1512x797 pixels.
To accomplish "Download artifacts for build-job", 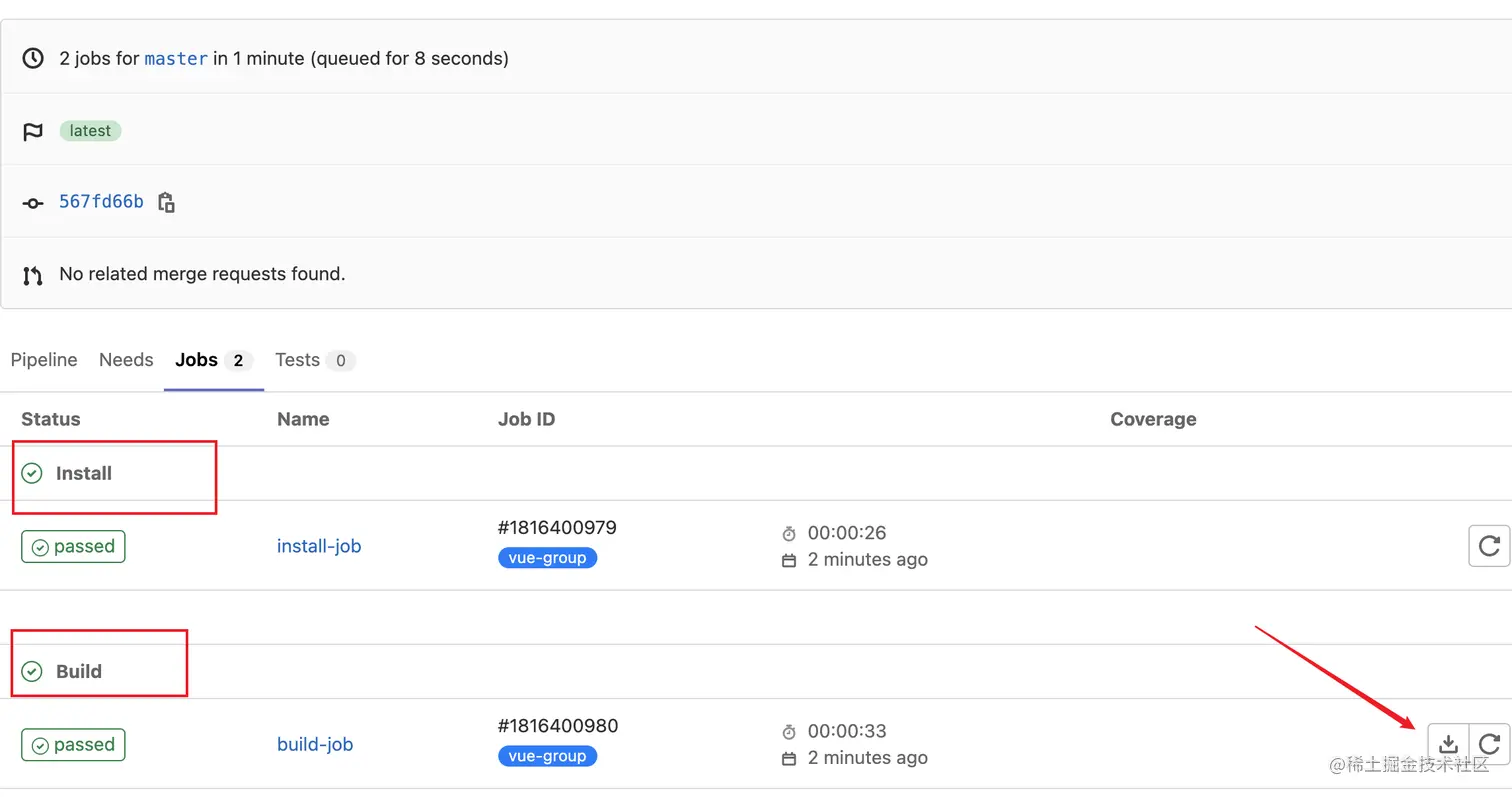I will (1447, 743).
